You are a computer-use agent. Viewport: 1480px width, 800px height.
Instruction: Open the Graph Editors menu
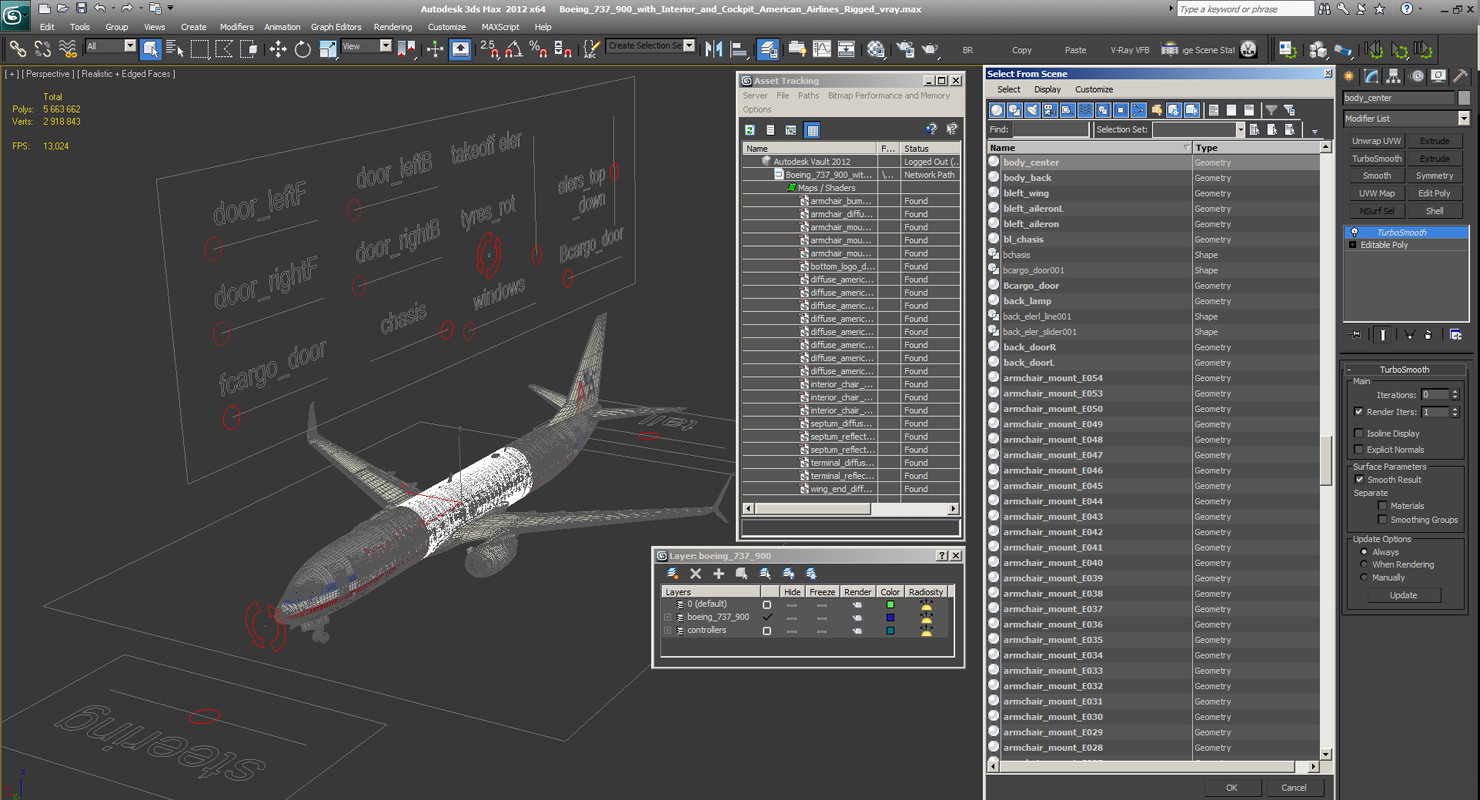point(336,27)
